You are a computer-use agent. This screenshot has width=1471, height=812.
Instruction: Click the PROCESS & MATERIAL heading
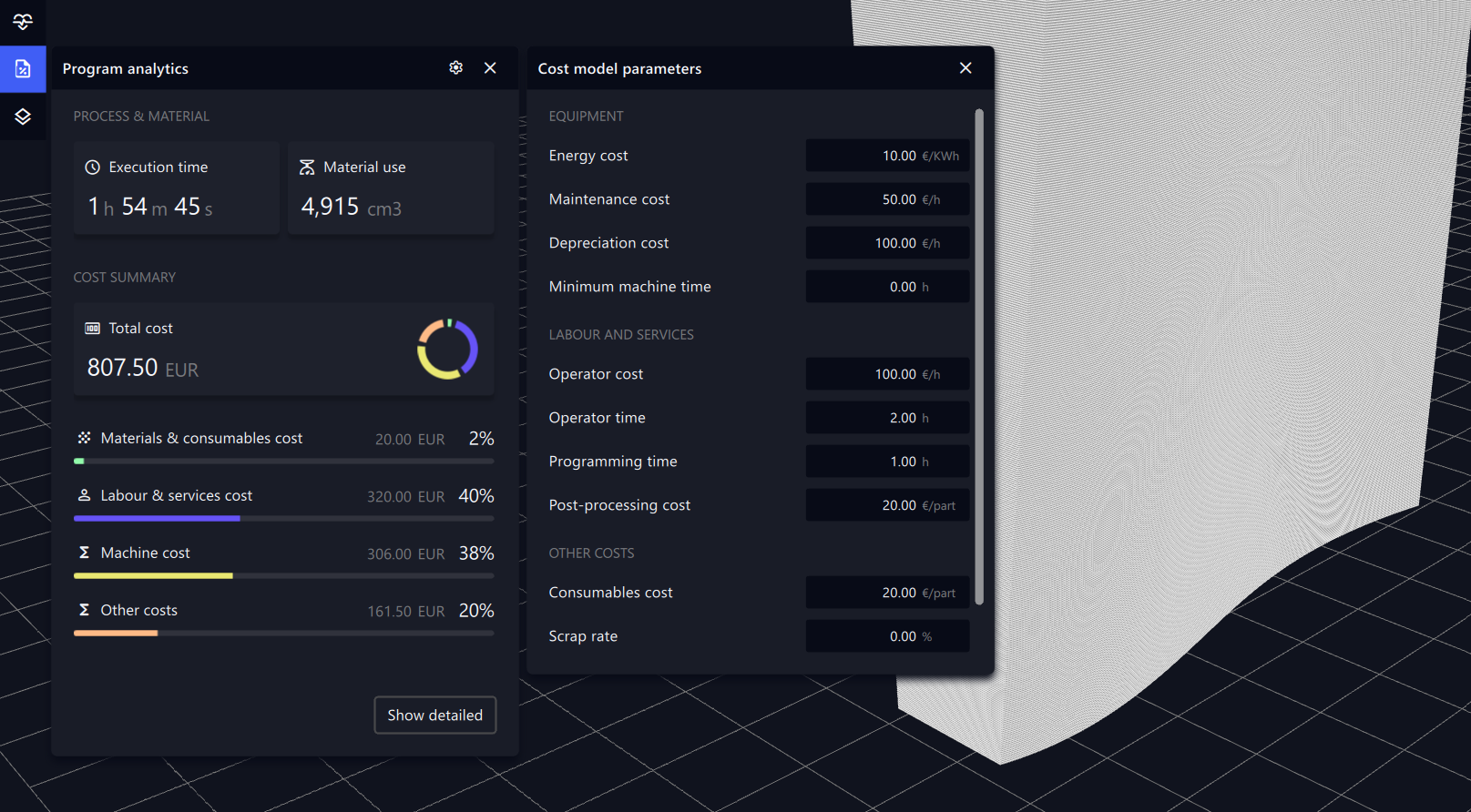pos(141,117)
